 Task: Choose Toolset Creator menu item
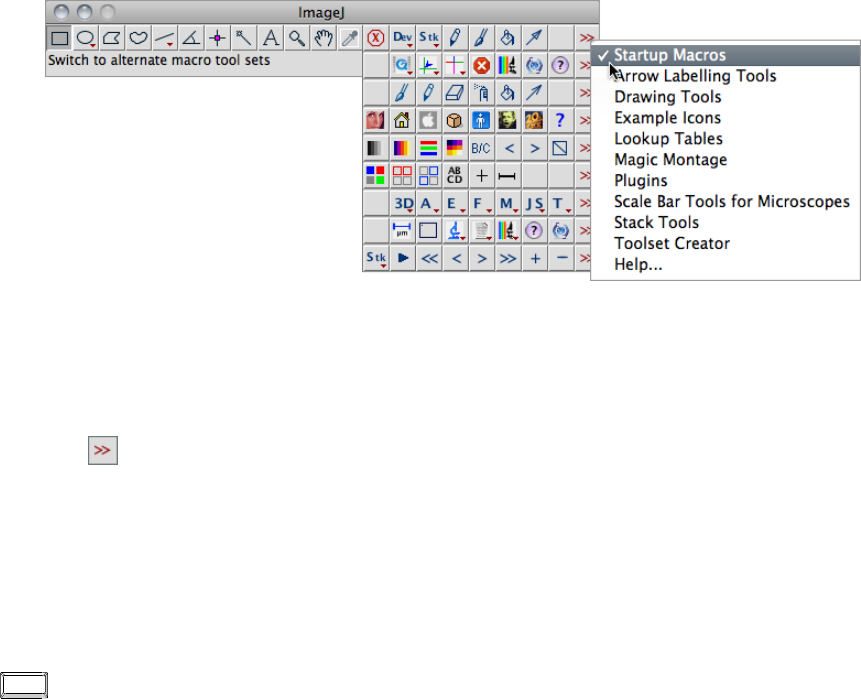coord(725,243)
